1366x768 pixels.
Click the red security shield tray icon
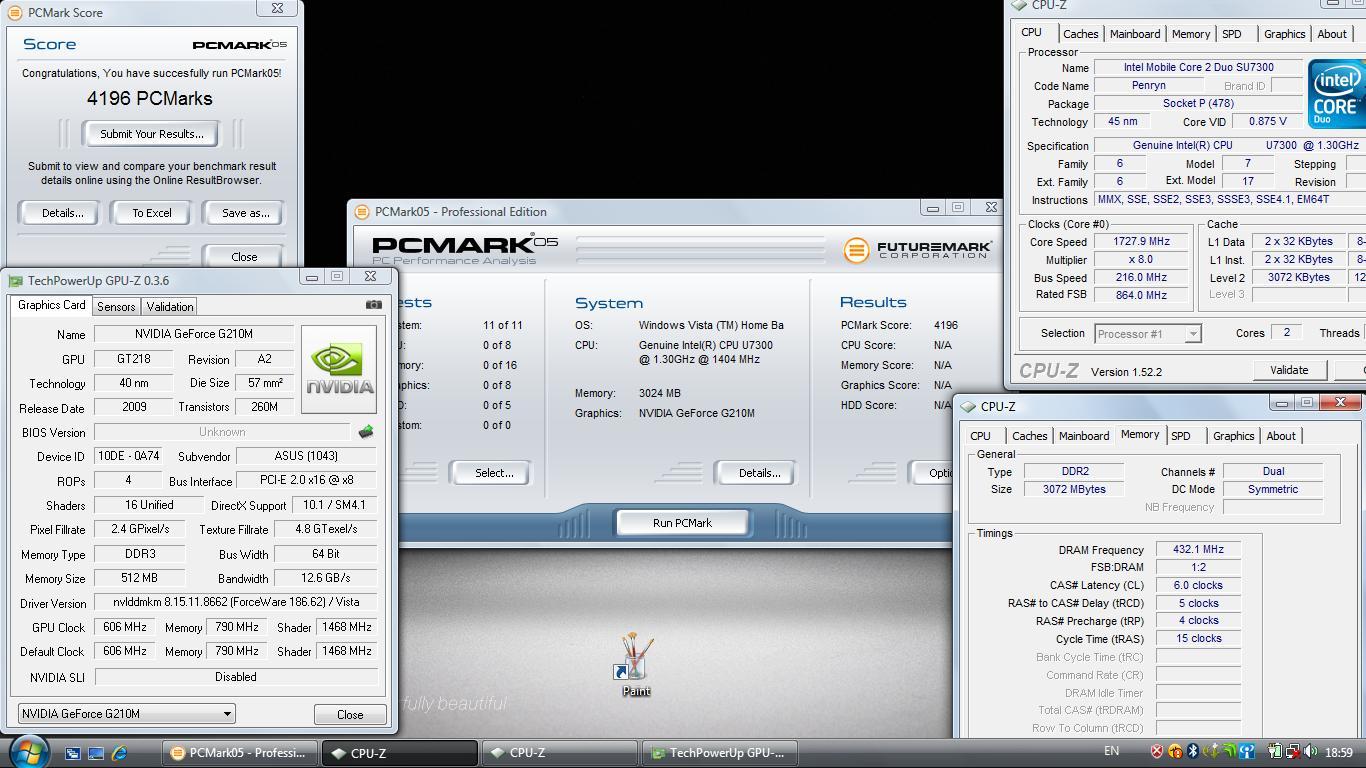(1157, 751)
